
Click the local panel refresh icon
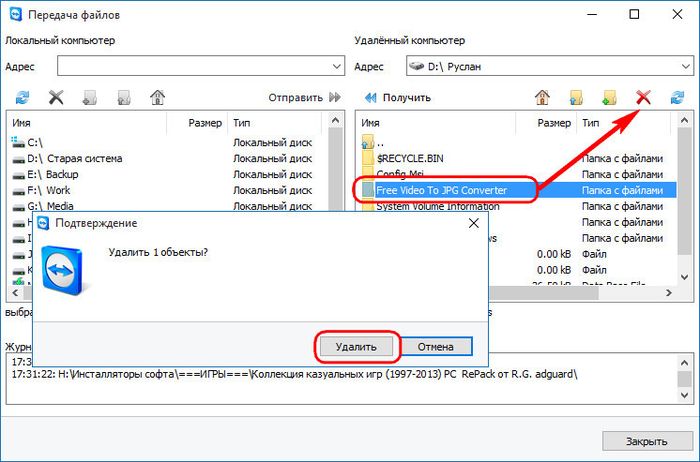(x=22, y=97)
